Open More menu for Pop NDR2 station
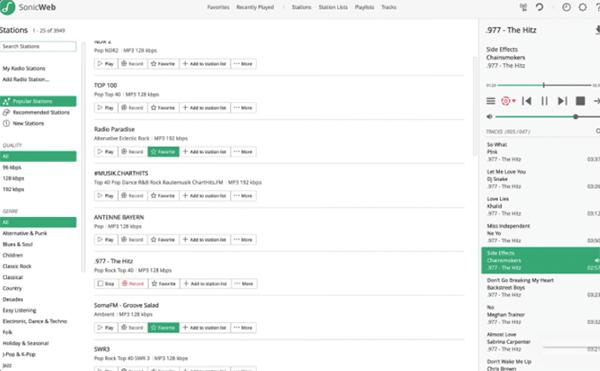 click(243, 64)
